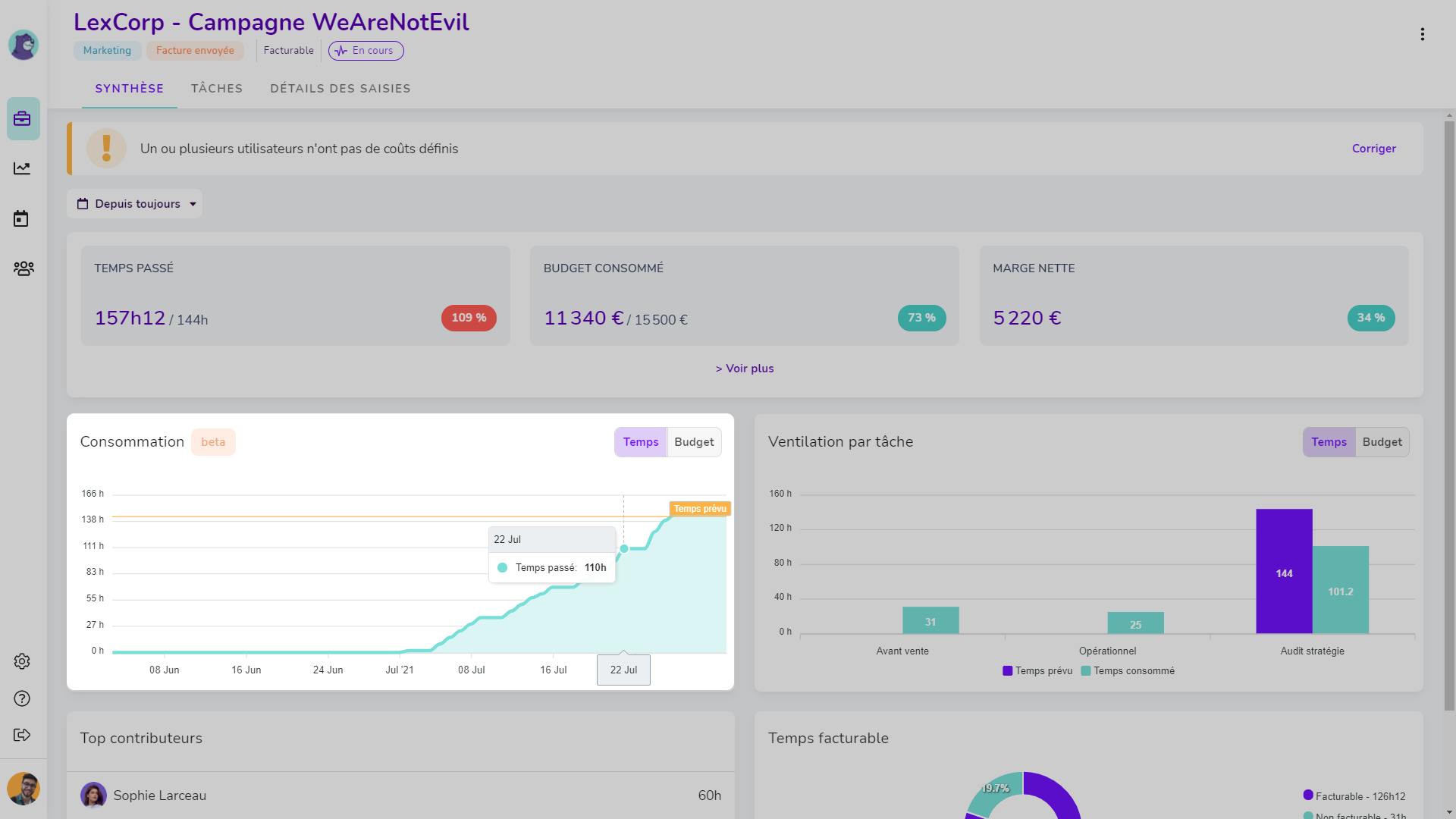This screenshot has height=819, width=1456.
Task: Click the Marketing tag
Action: pos(107,51)
